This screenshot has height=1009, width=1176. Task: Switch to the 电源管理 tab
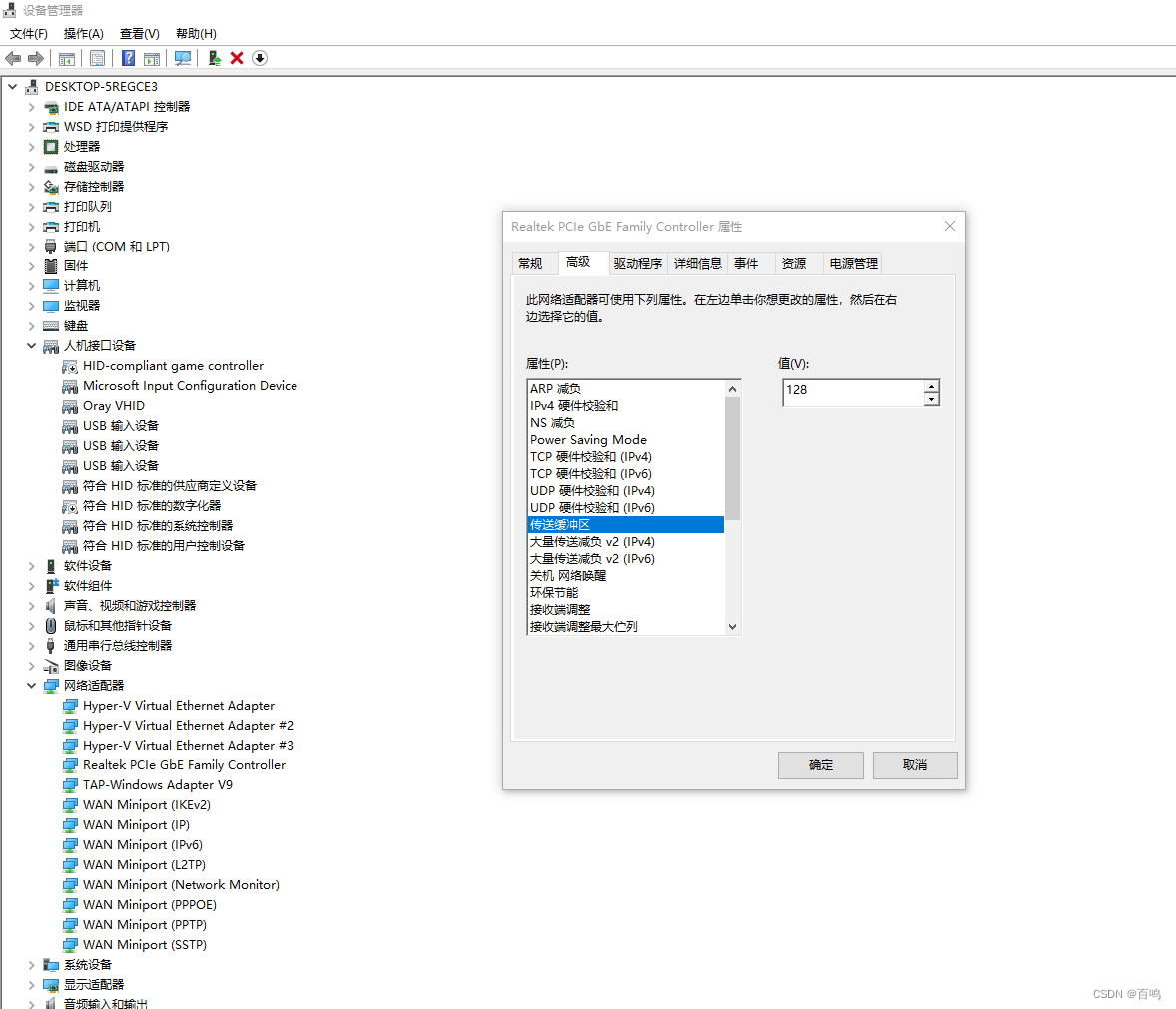tap(853, 263)
